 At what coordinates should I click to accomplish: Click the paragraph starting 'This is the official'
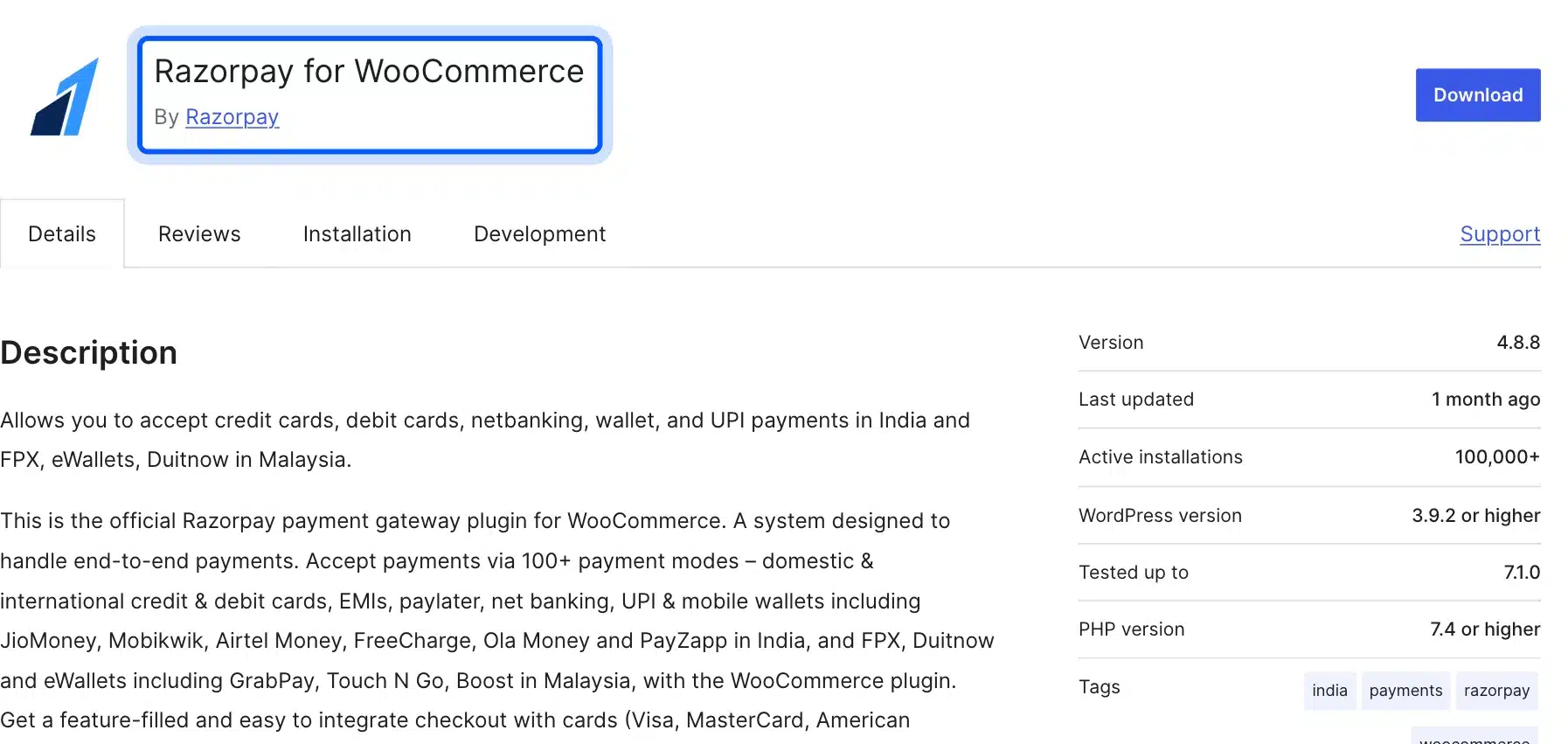497,621
